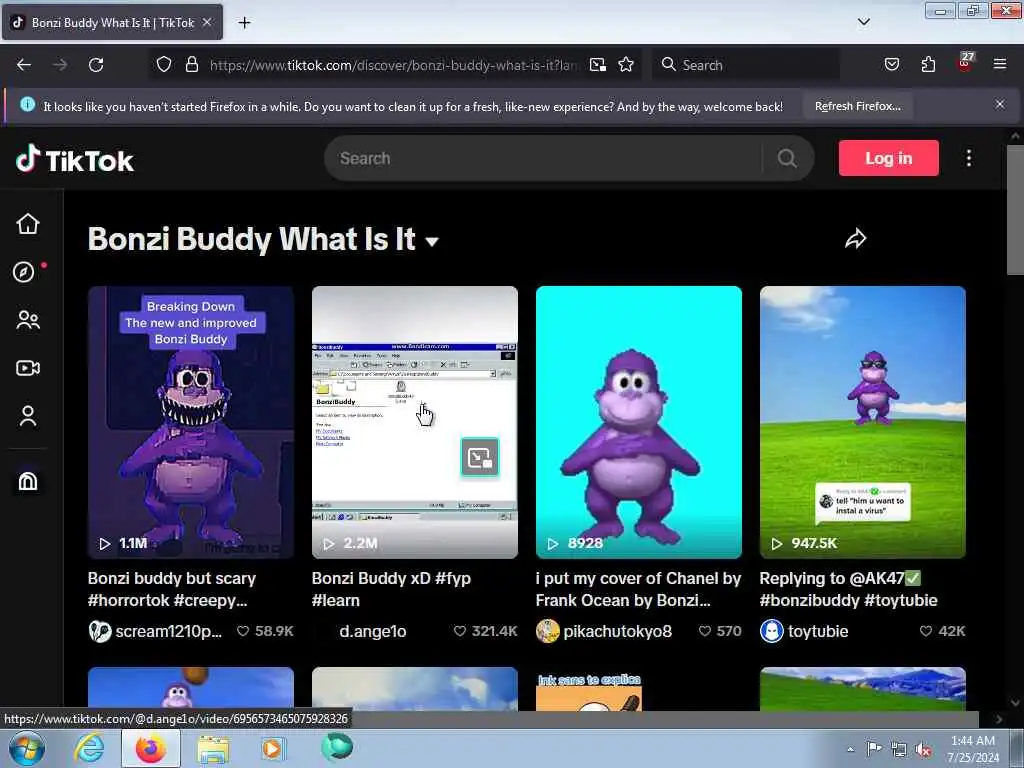This screenshot has width=1024, height=768.
Task: Show hidden system tray icons arrow
Action: point(850,749)
